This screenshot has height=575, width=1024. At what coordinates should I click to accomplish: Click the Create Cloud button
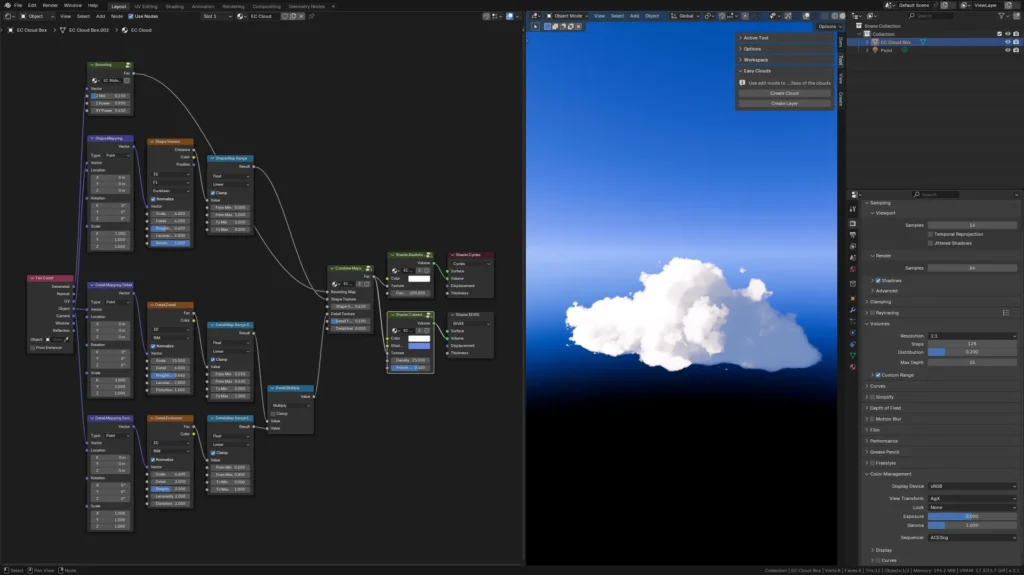(784, 93)
